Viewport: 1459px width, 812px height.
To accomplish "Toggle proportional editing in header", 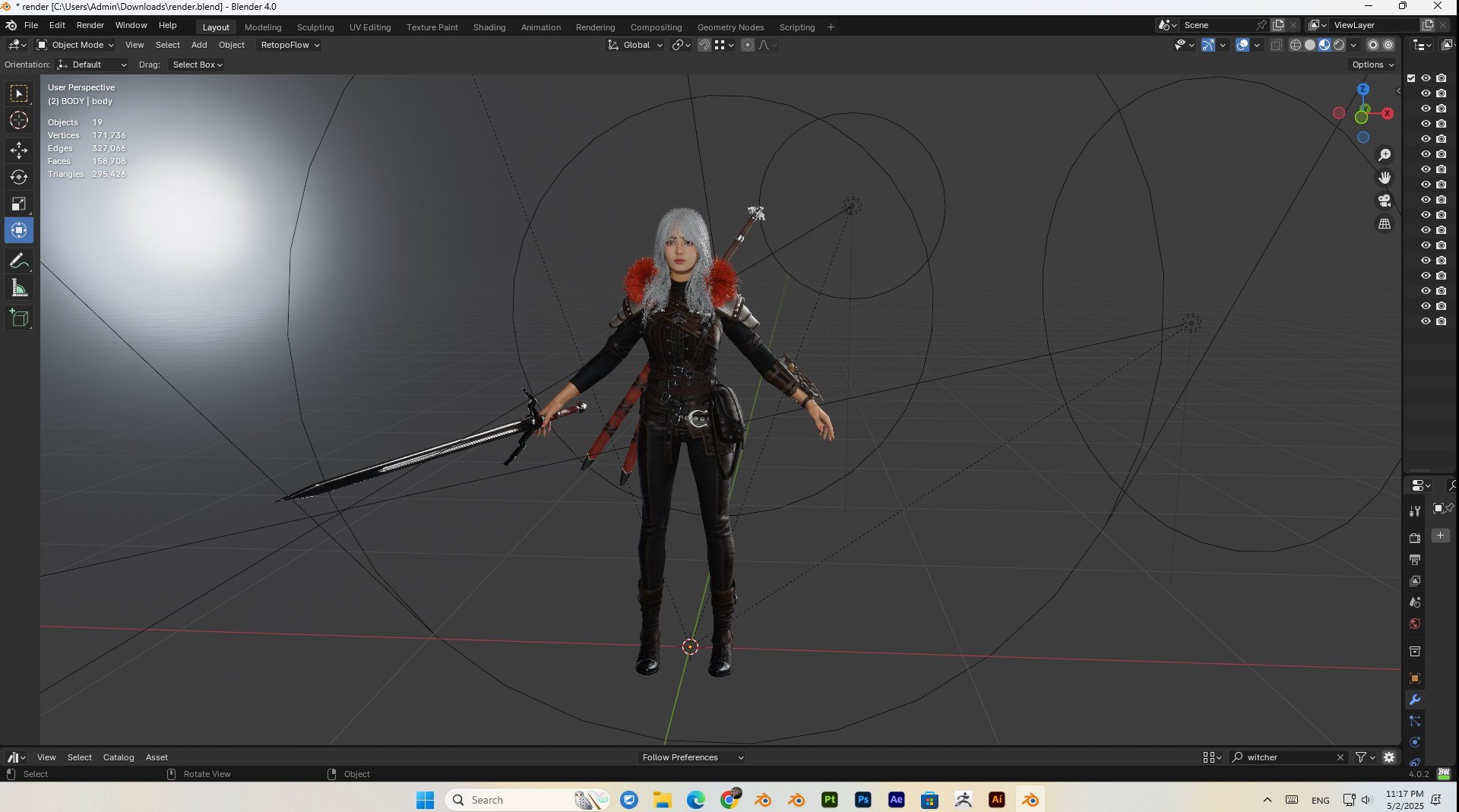I will 748,46.
